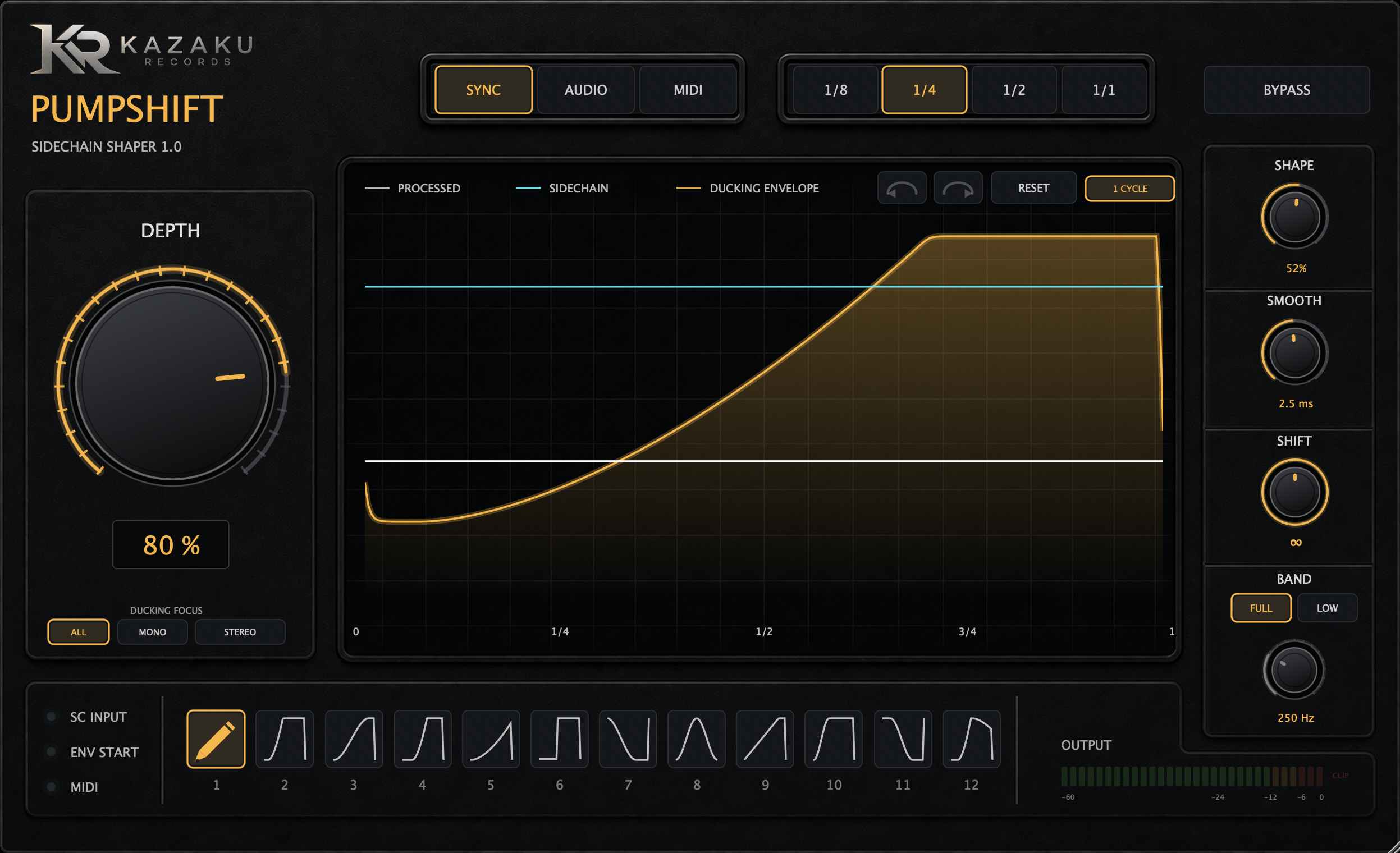Viewport: 1400px width, 853px height.
Task: Choose envelope shape preset 6
Action: [x=560, y=739]
